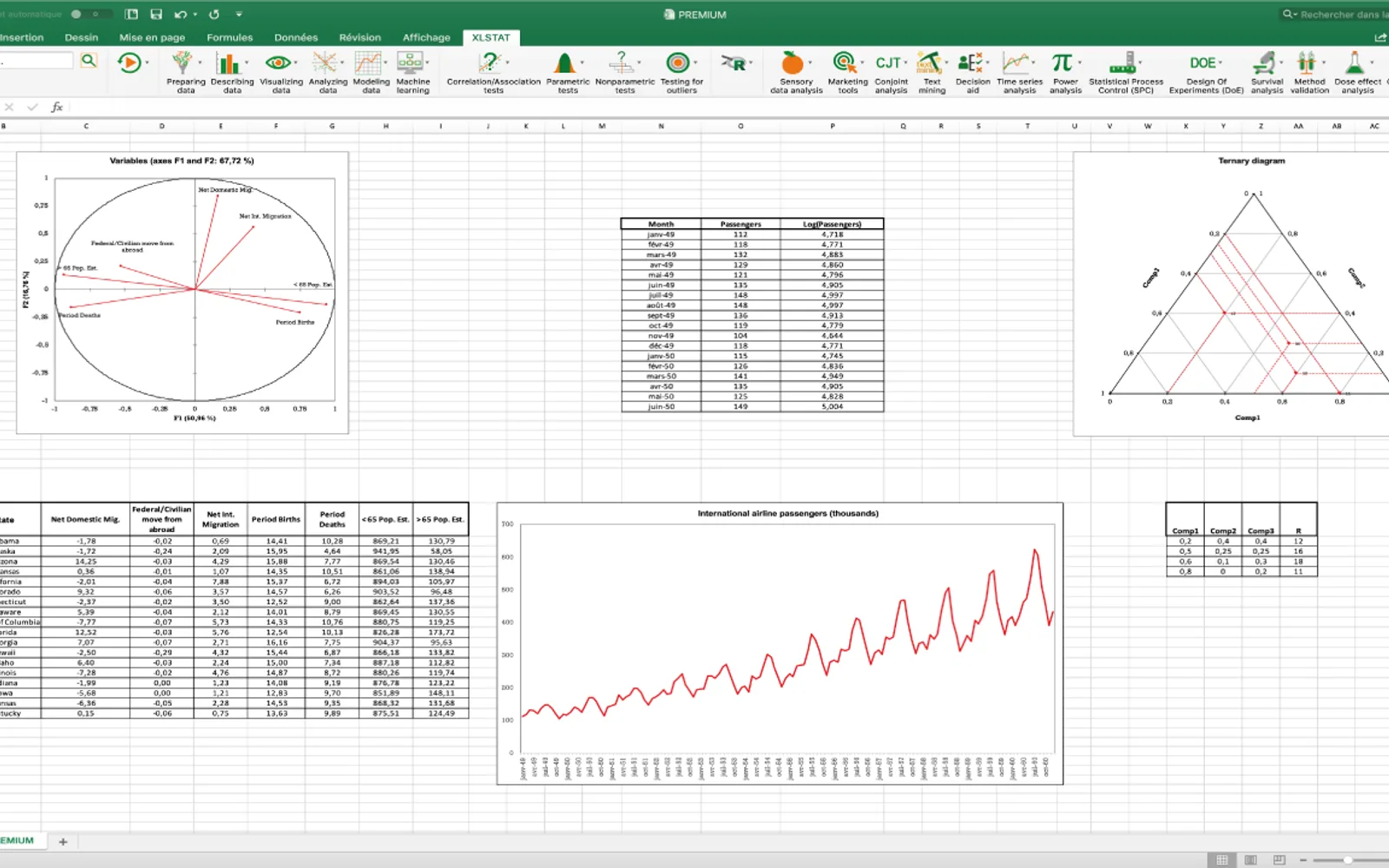Click the workbook search field
Screen dimensions: 1389x868
(1335, 14)
